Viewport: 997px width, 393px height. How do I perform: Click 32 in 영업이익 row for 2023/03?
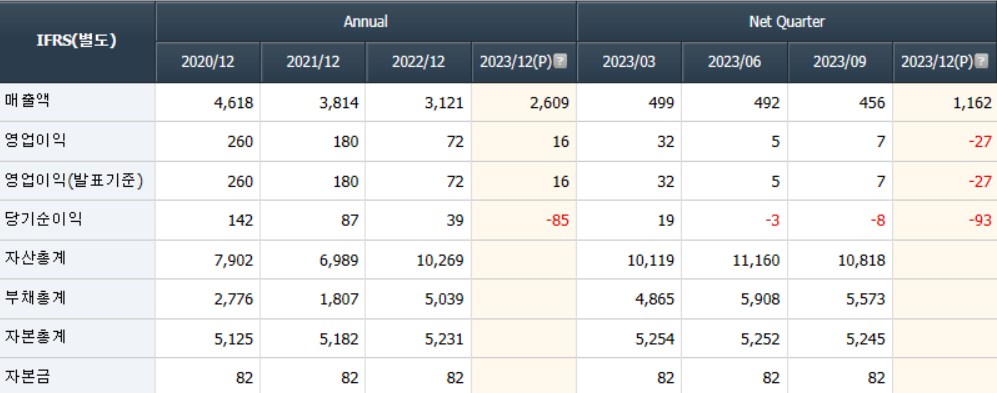(x=665, y=142)
